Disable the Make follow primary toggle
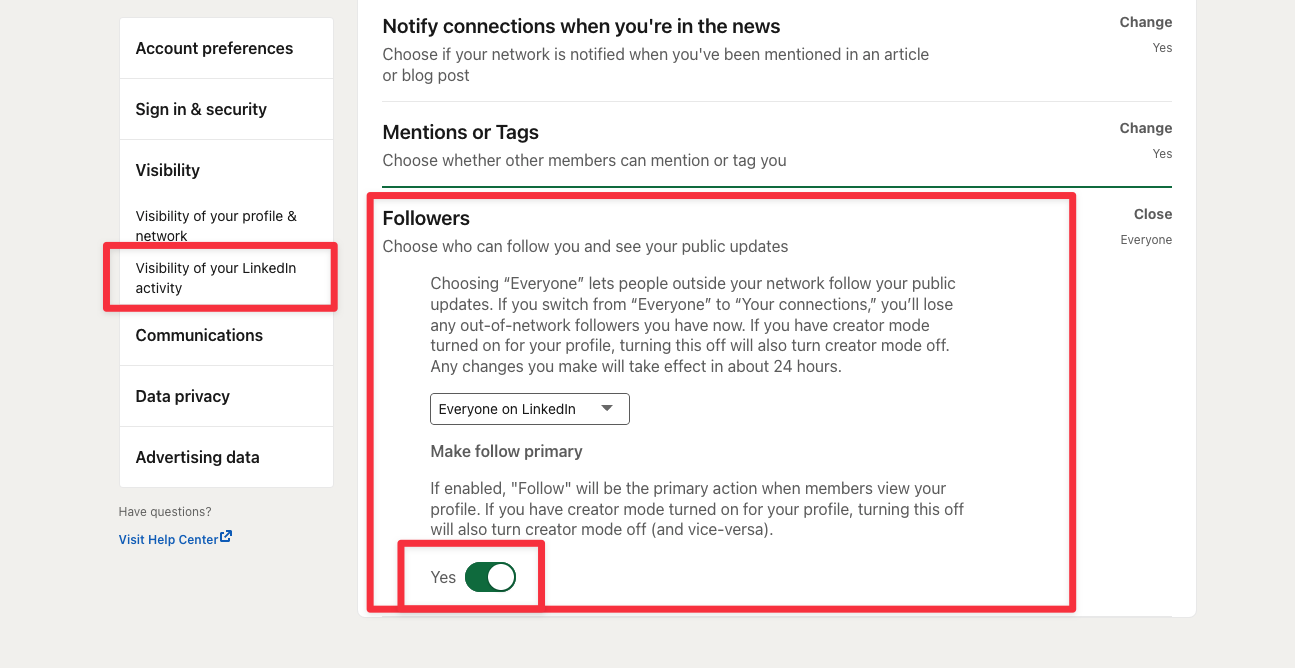The width and height of the screenshot is (1295, 668). 490,577
